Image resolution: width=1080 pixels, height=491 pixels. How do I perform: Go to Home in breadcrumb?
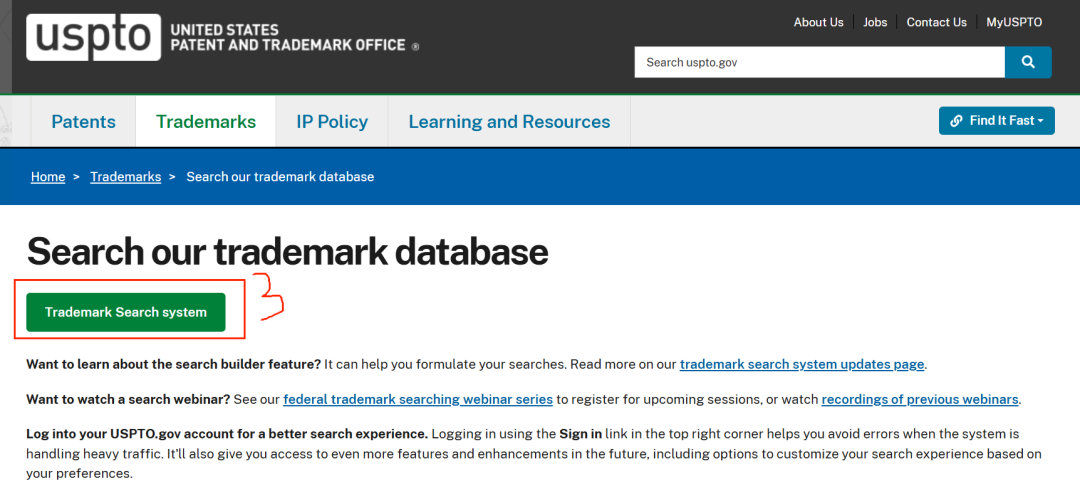coord(48,177)
